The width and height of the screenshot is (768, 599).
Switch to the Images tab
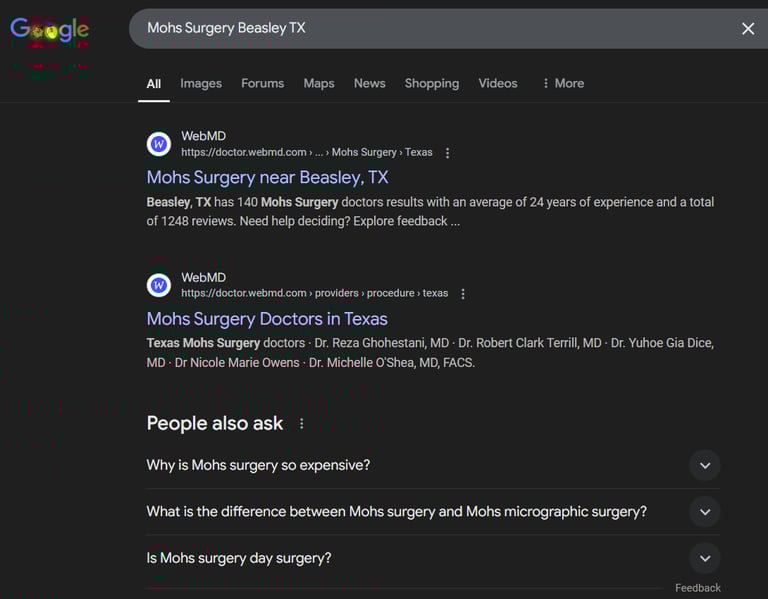coord(201,84)
